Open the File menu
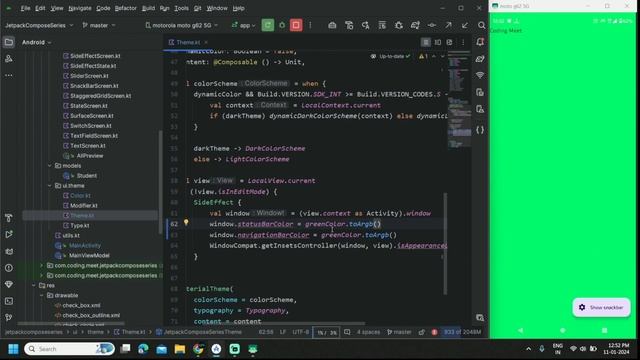The width and height of the screenshot is (640, 360). click(25, 8)
